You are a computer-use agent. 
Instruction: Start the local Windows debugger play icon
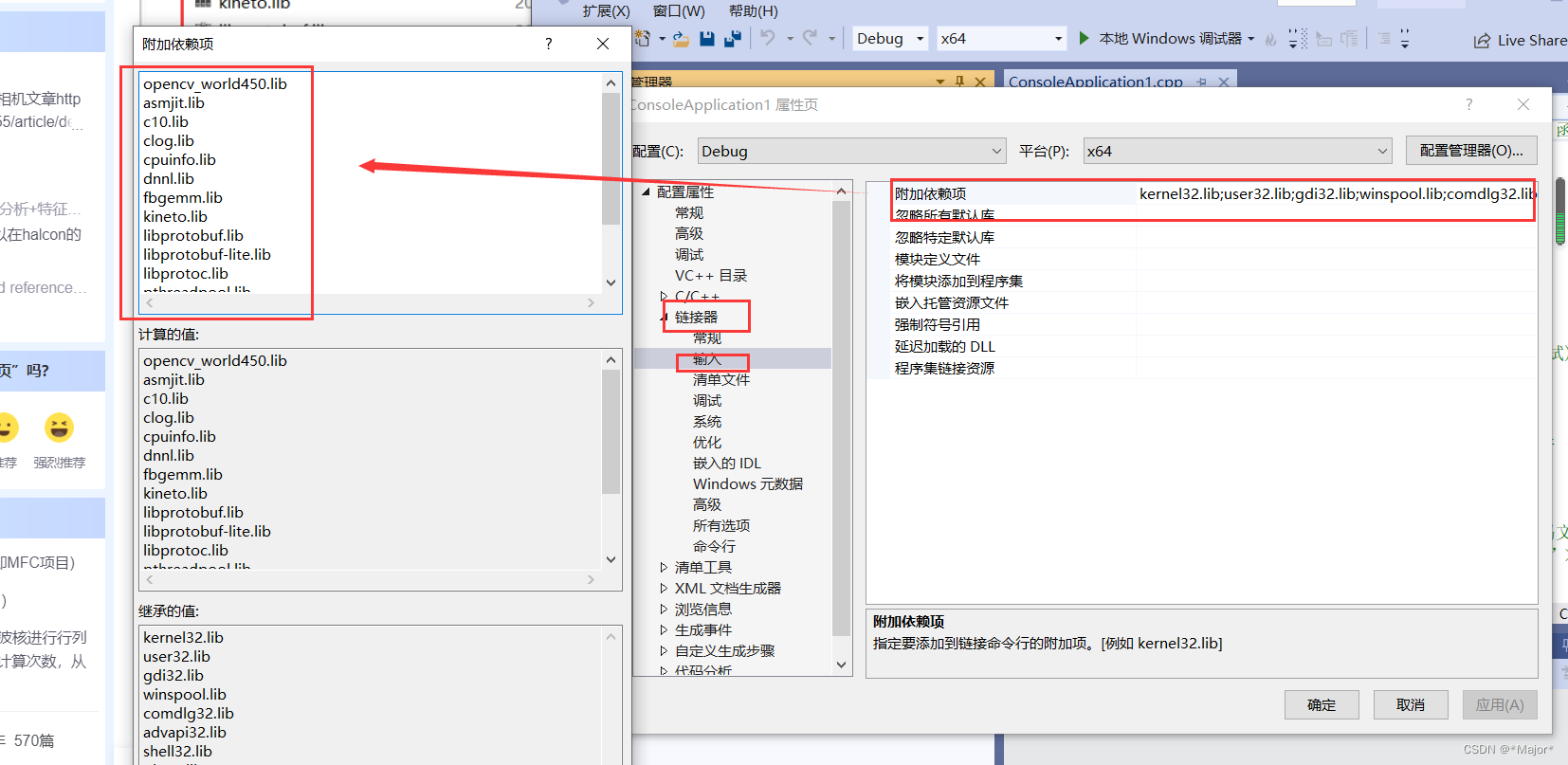coord(1085,38)
